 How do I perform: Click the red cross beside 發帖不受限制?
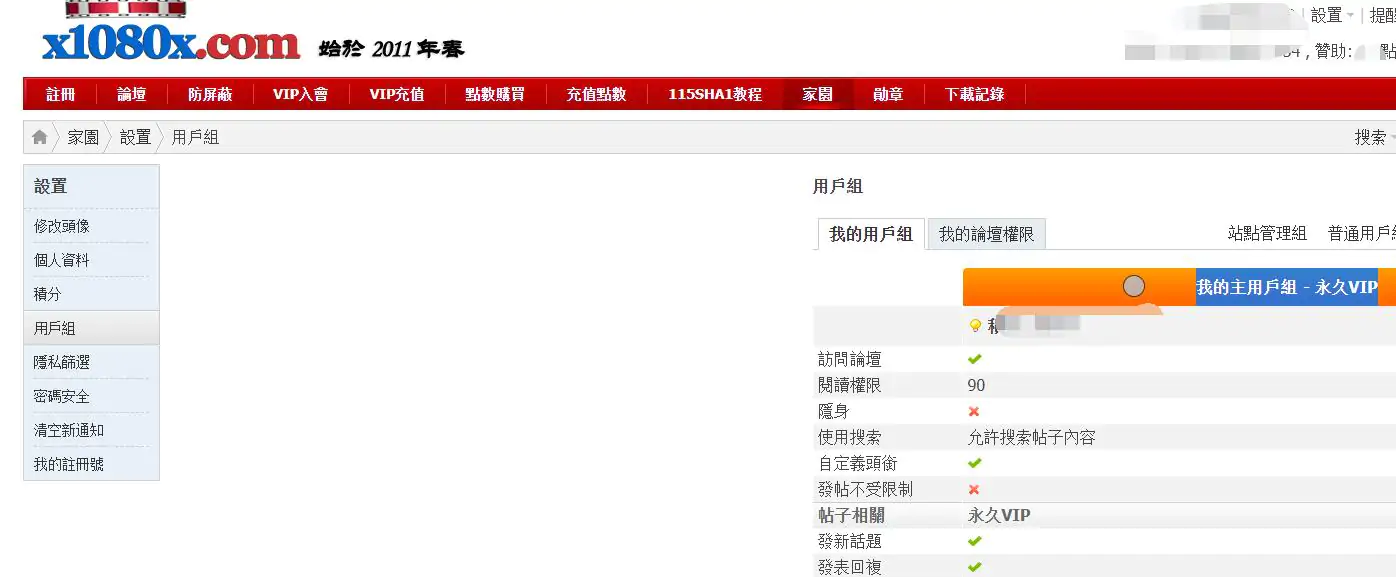[x=974, y=489]
